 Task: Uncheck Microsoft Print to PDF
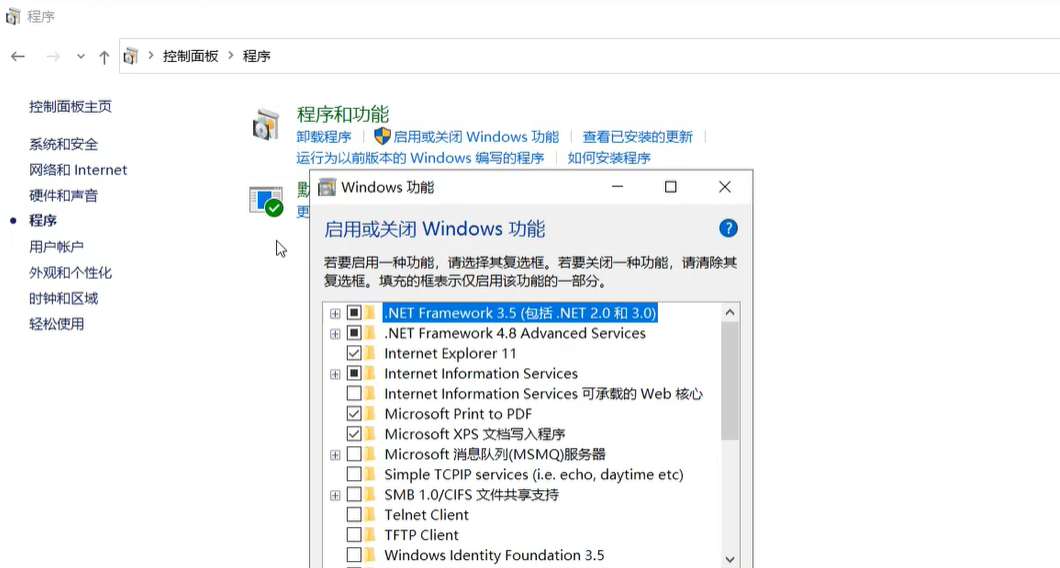pyautogui.click(x=354, y=414)
